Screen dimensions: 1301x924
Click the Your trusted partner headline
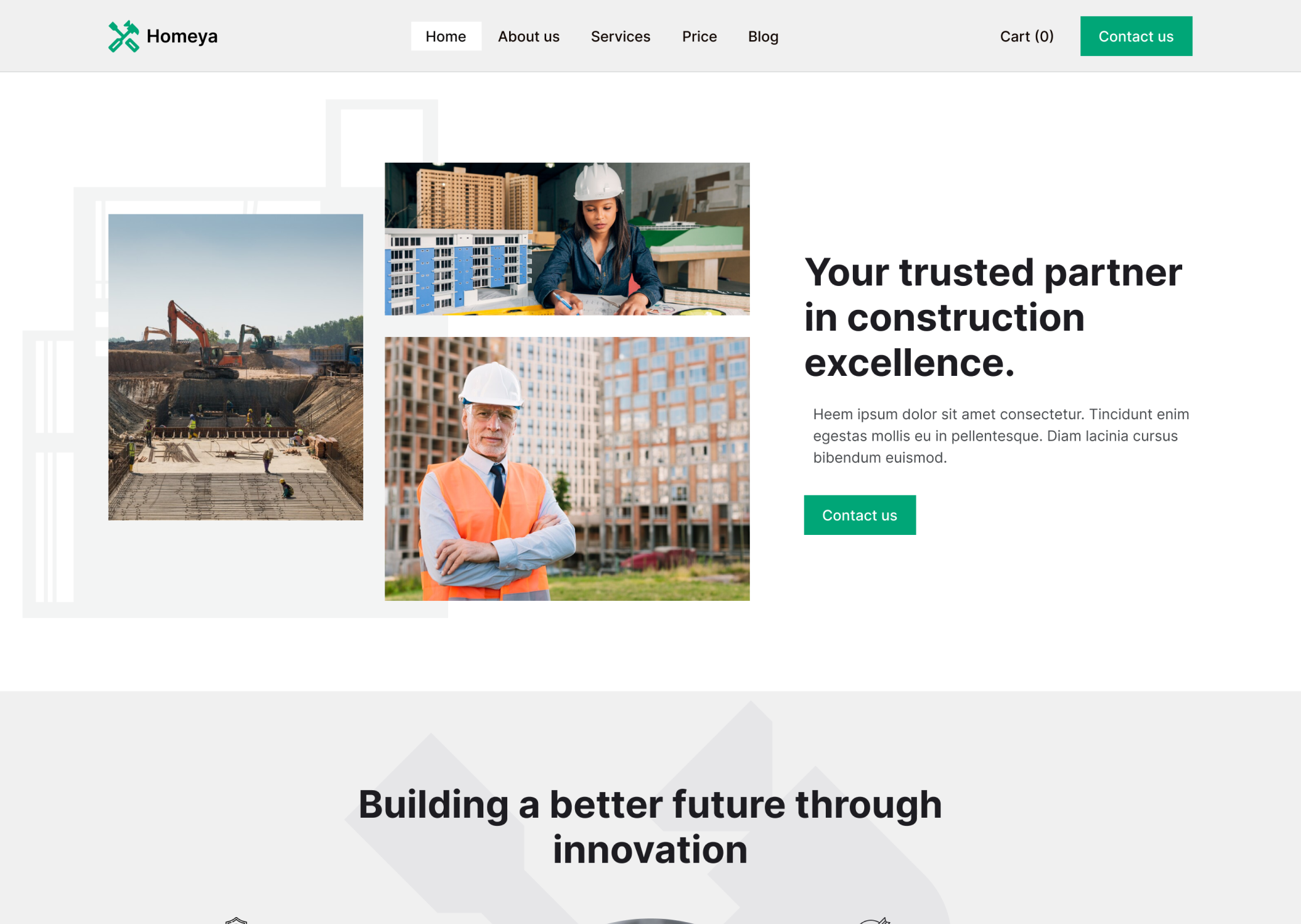(993, 317)
